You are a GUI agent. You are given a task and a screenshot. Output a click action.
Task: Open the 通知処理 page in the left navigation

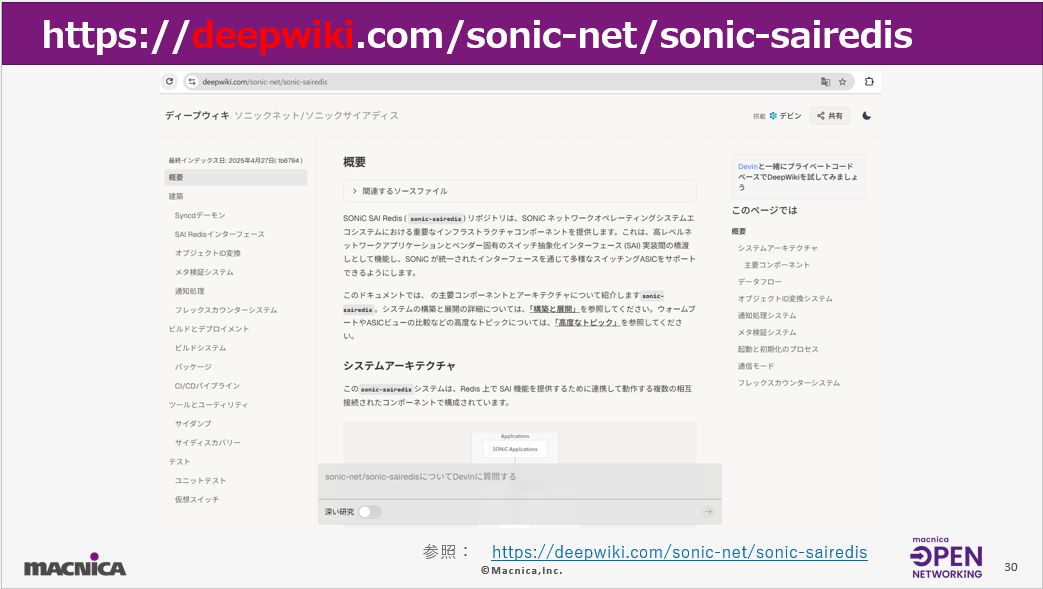tap(190, 291)
